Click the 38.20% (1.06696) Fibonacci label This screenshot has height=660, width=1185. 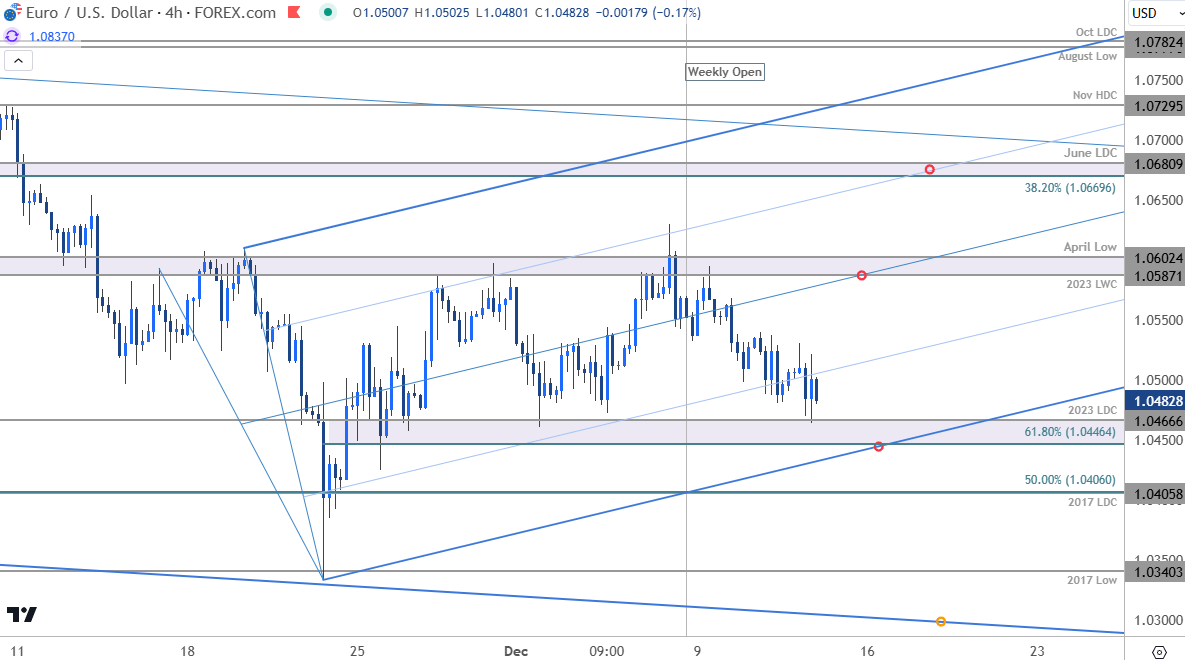pyautogui.click(x=1069, y=187)
